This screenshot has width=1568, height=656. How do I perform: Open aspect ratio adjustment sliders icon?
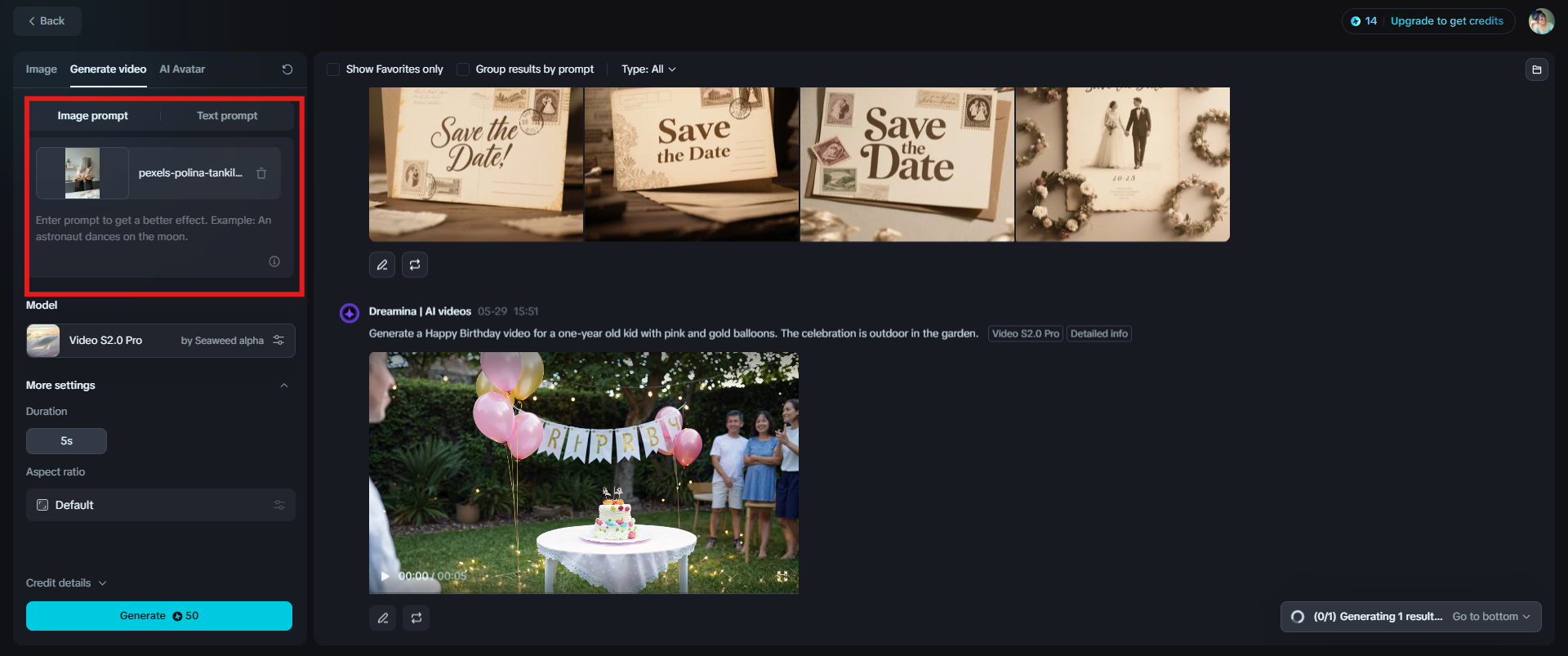(279, 505)
